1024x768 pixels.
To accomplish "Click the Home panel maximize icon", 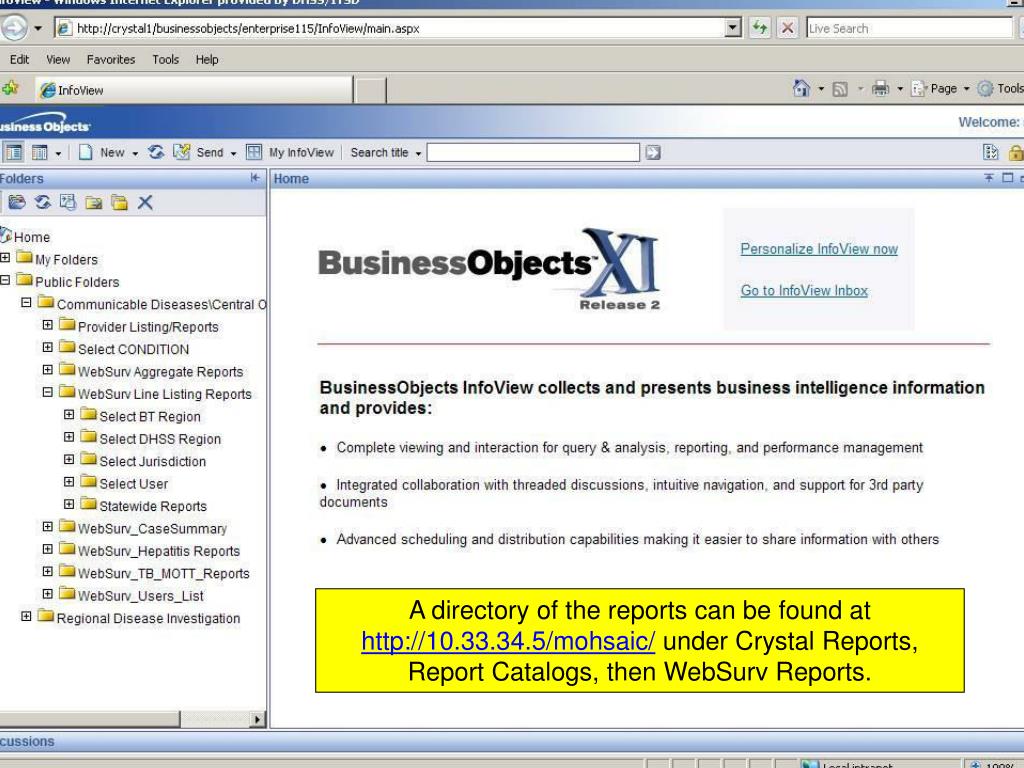I will pyautogui.click(x=1007, y=178).
